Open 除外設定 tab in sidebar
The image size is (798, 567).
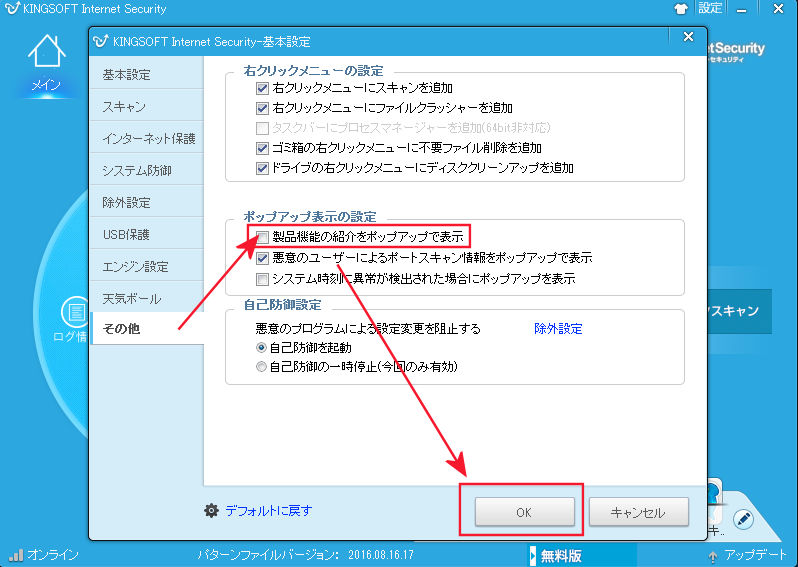147,203
